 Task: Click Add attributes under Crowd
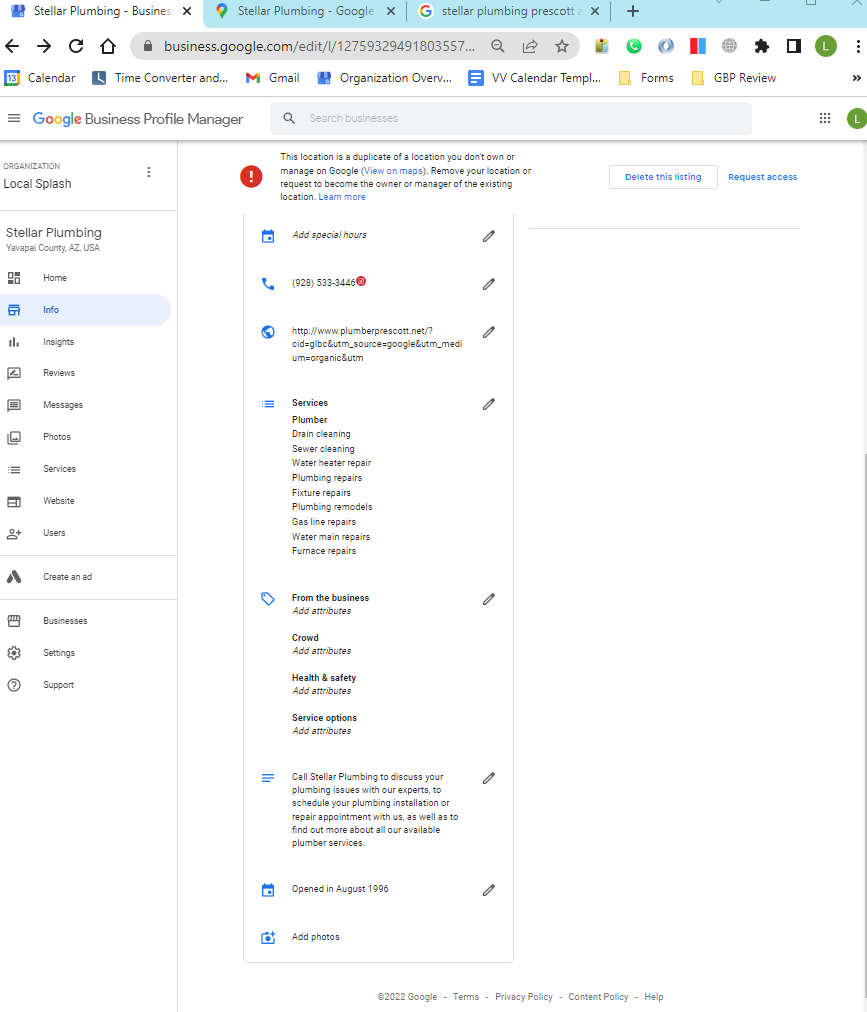[321, 651]
